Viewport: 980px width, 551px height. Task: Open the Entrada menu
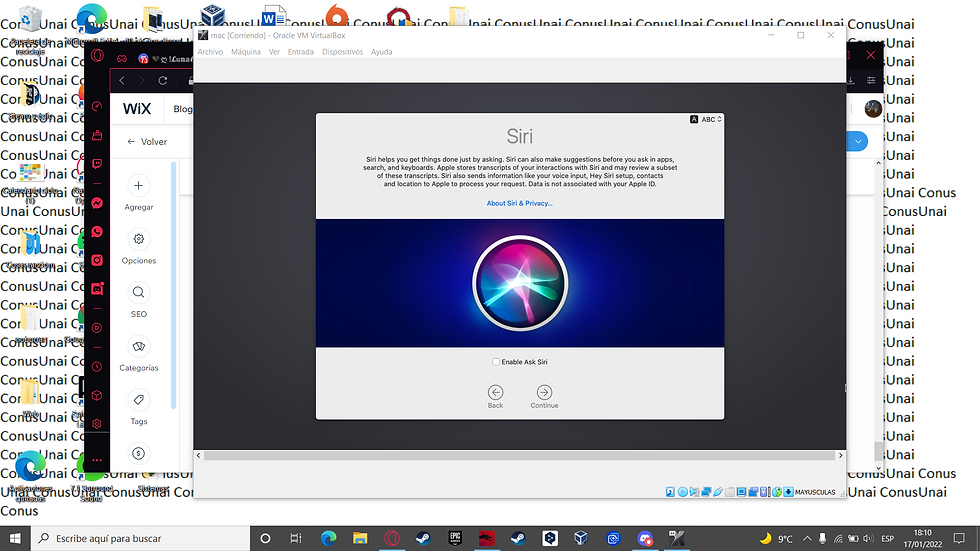pyautogui.click(x=301, y=52)
